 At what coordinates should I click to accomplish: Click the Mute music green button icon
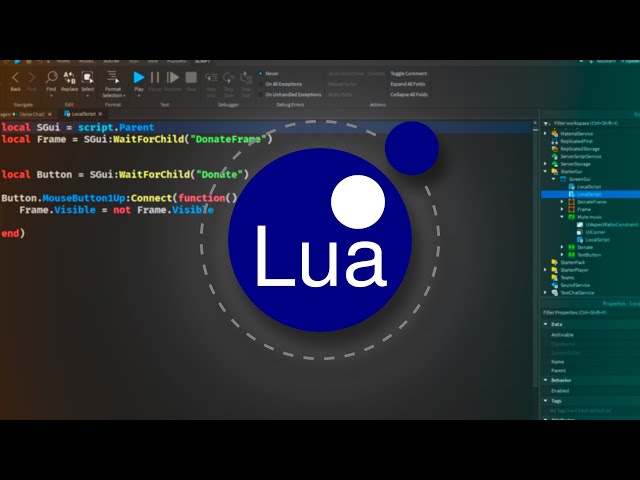[x=572, y=217]
